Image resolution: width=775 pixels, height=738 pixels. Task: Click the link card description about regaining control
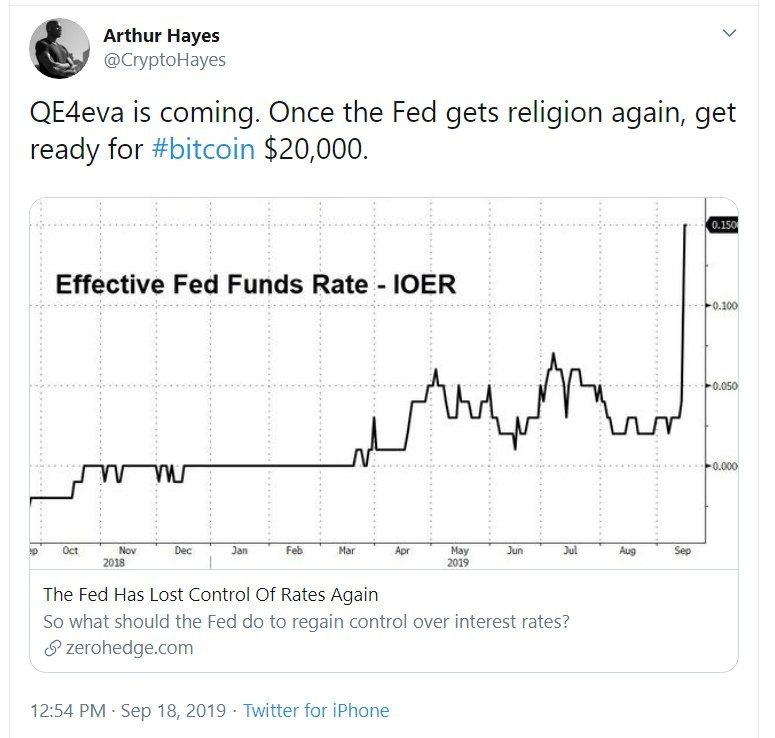(306, 621)
